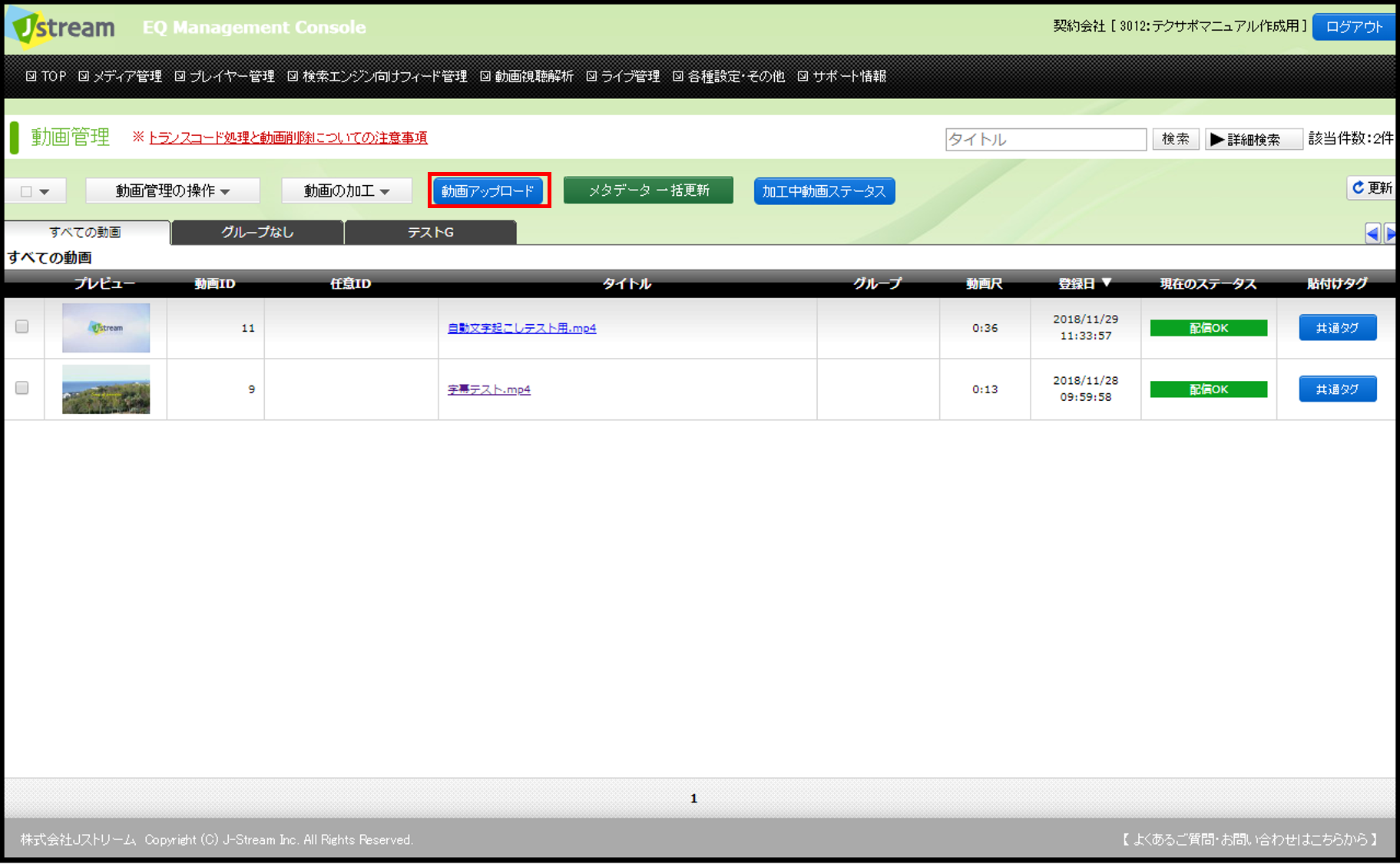Switch to the テストG tab
This screenshot has height=864, width=1400.
coord(430,232)
